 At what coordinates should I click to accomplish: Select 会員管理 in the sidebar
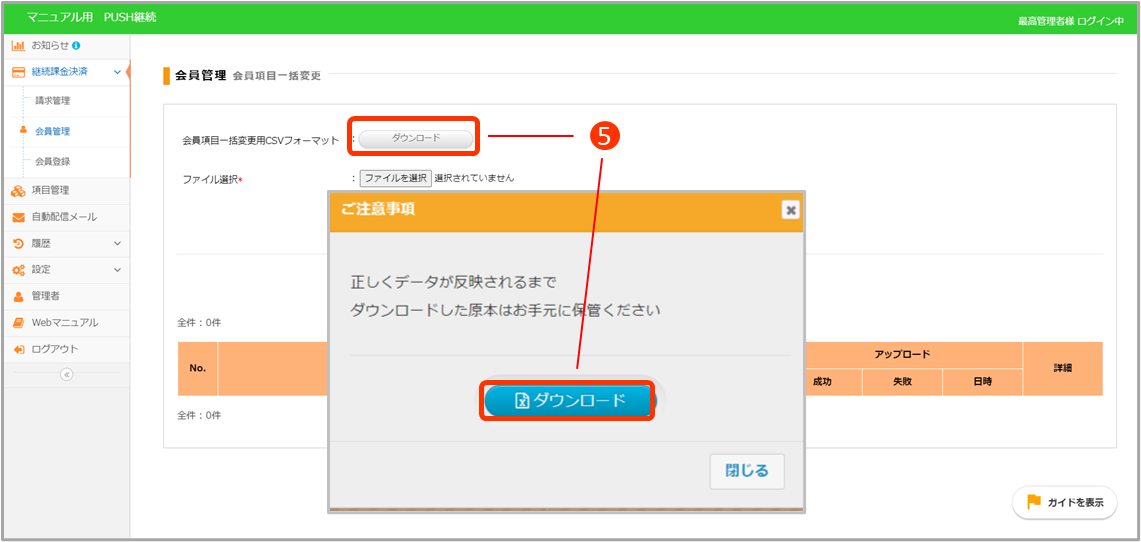point(52,131)
